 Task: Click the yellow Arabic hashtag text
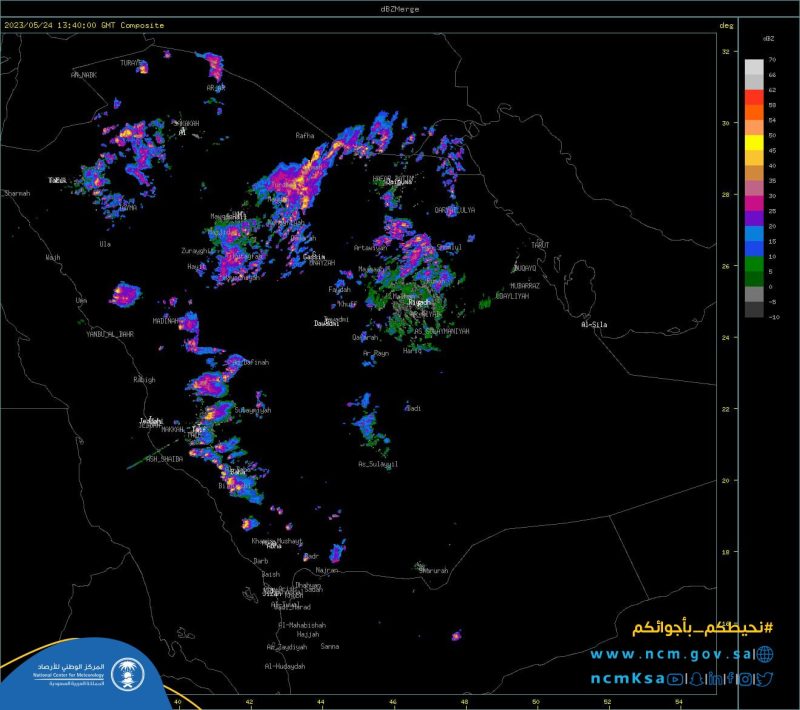coord(703,628)
